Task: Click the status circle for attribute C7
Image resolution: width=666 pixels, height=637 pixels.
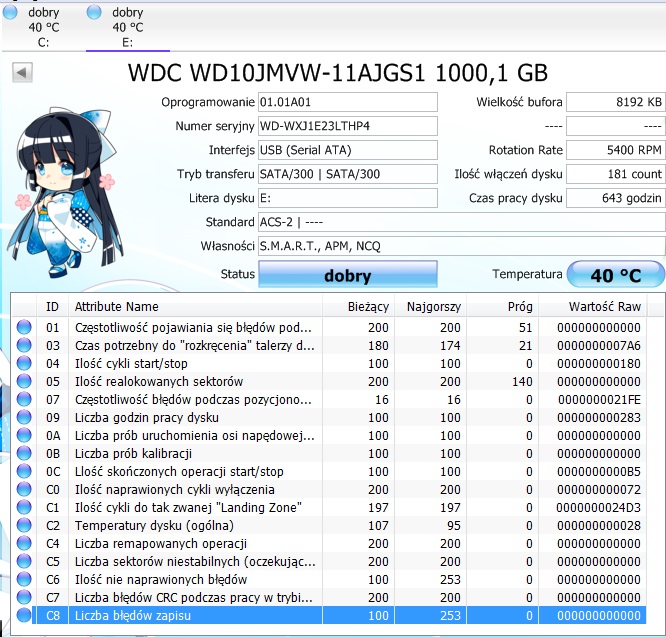Action: pyautogui.click(x=24, y=598)
